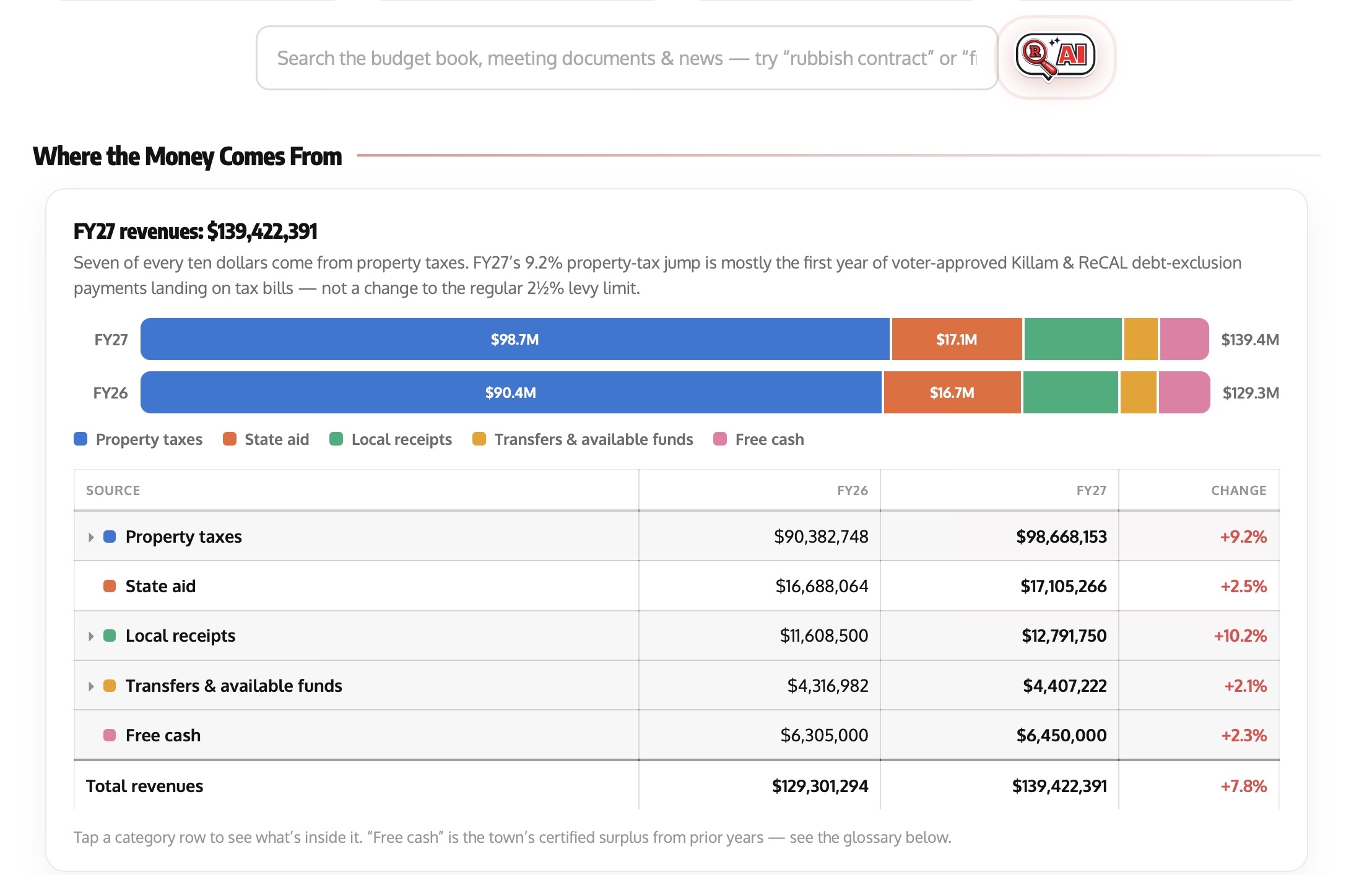This screenshot has height=875, width=1372.
Task: Click the FY27 $17.1M state aid segment
Action: click(x=957, y=339)
